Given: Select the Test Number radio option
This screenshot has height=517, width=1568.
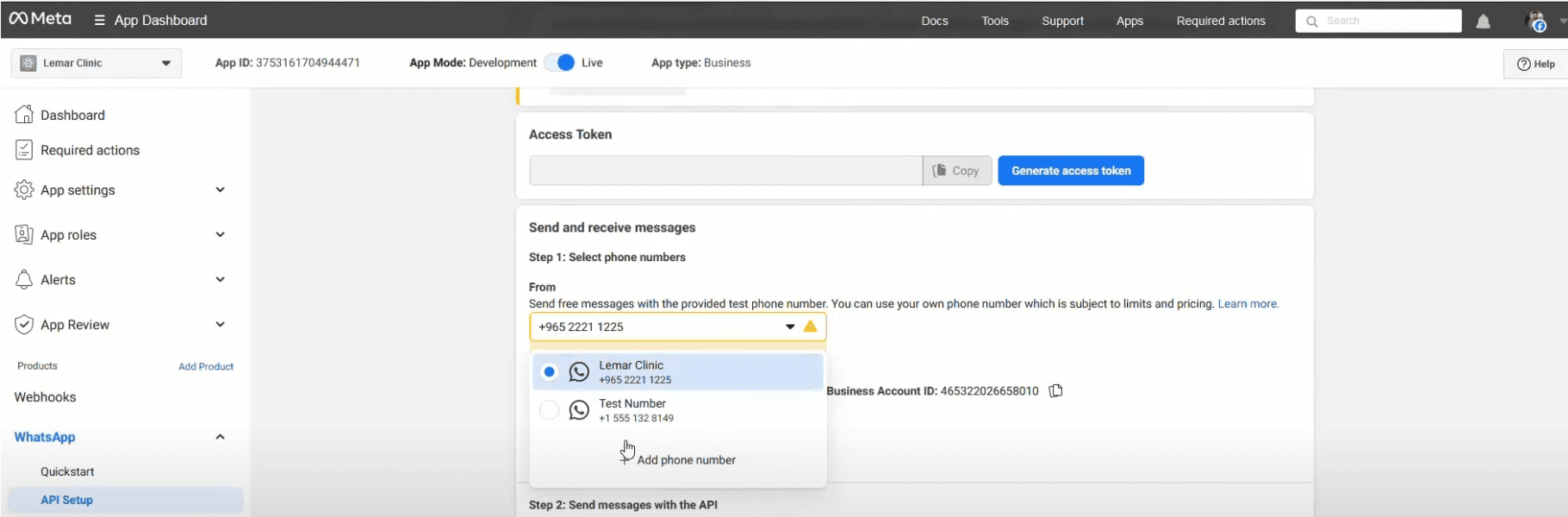Looking at the screenshot, I should (549, 410).
